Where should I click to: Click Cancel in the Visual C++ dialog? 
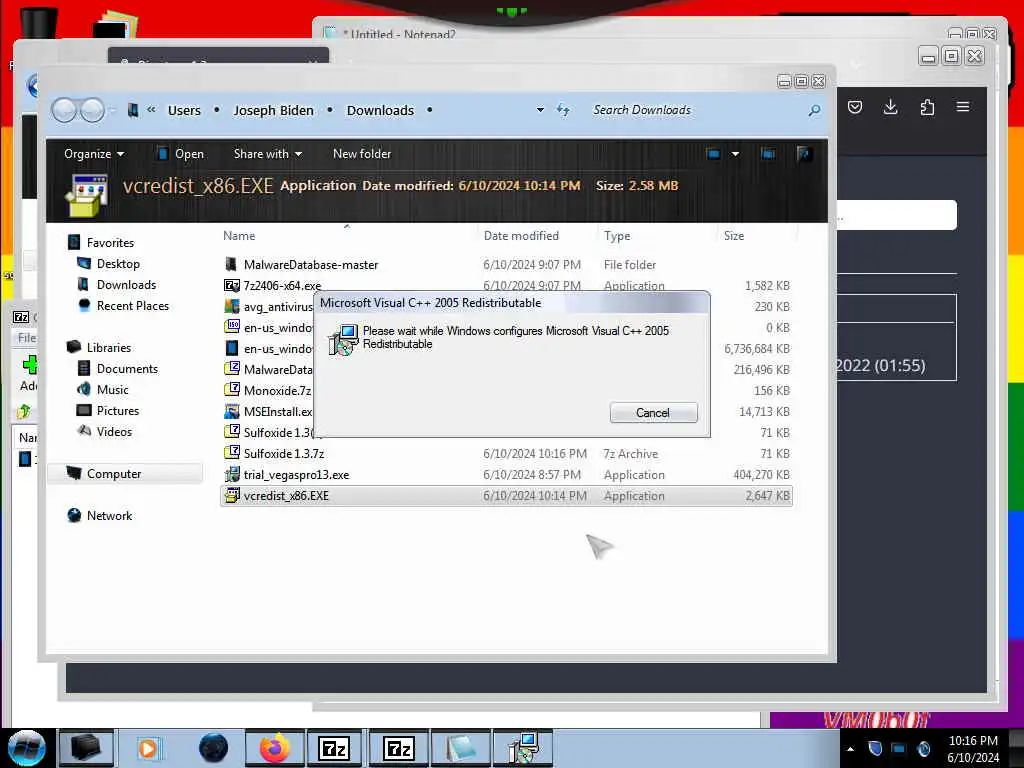[653, 413]
